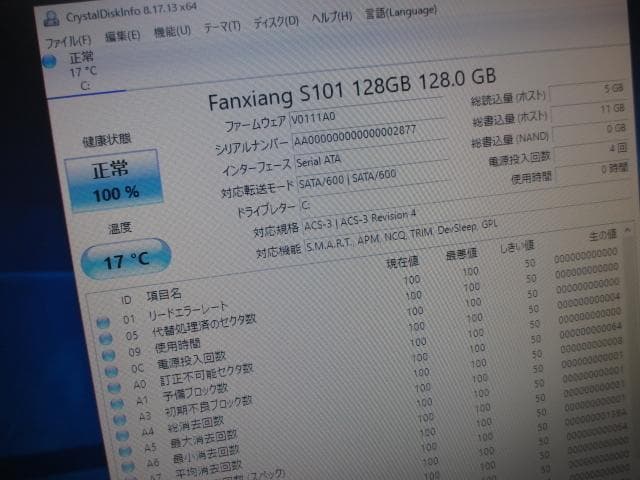Open the ヘルプ(H) menu
The image size is (640, 480).
click(x=331, y=18)
